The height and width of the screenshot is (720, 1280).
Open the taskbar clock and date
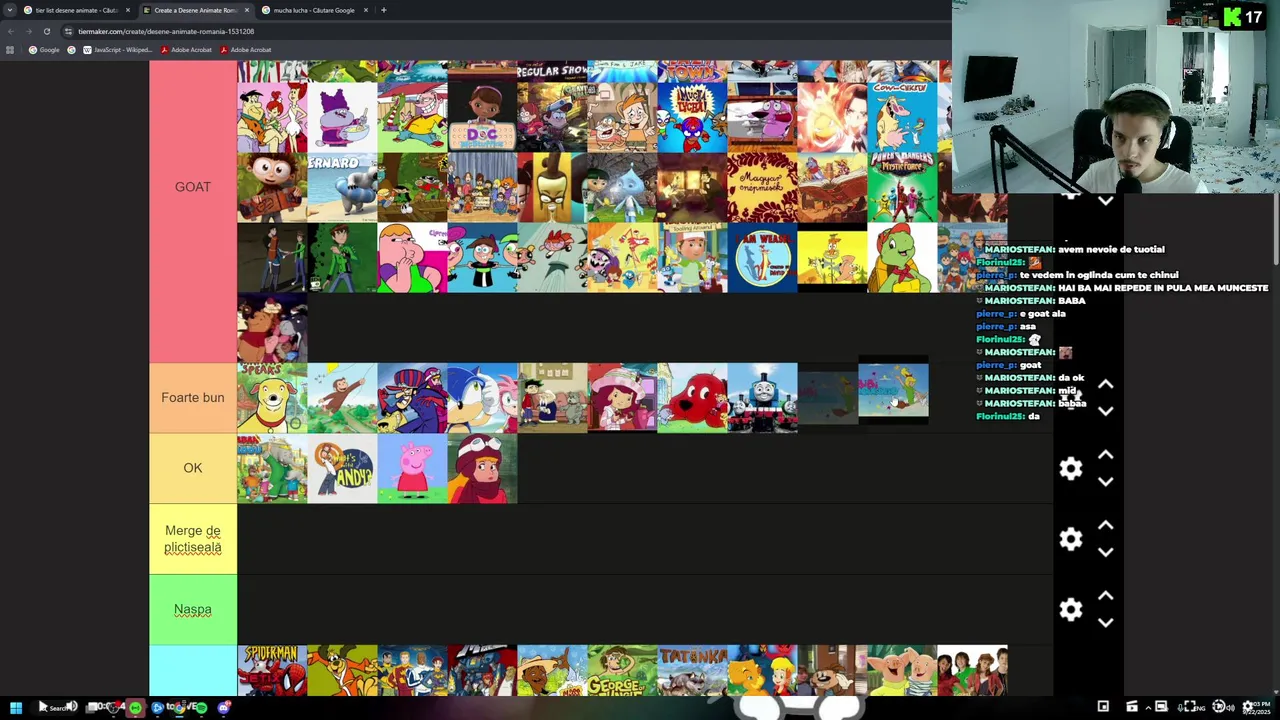pos(1257,708)
